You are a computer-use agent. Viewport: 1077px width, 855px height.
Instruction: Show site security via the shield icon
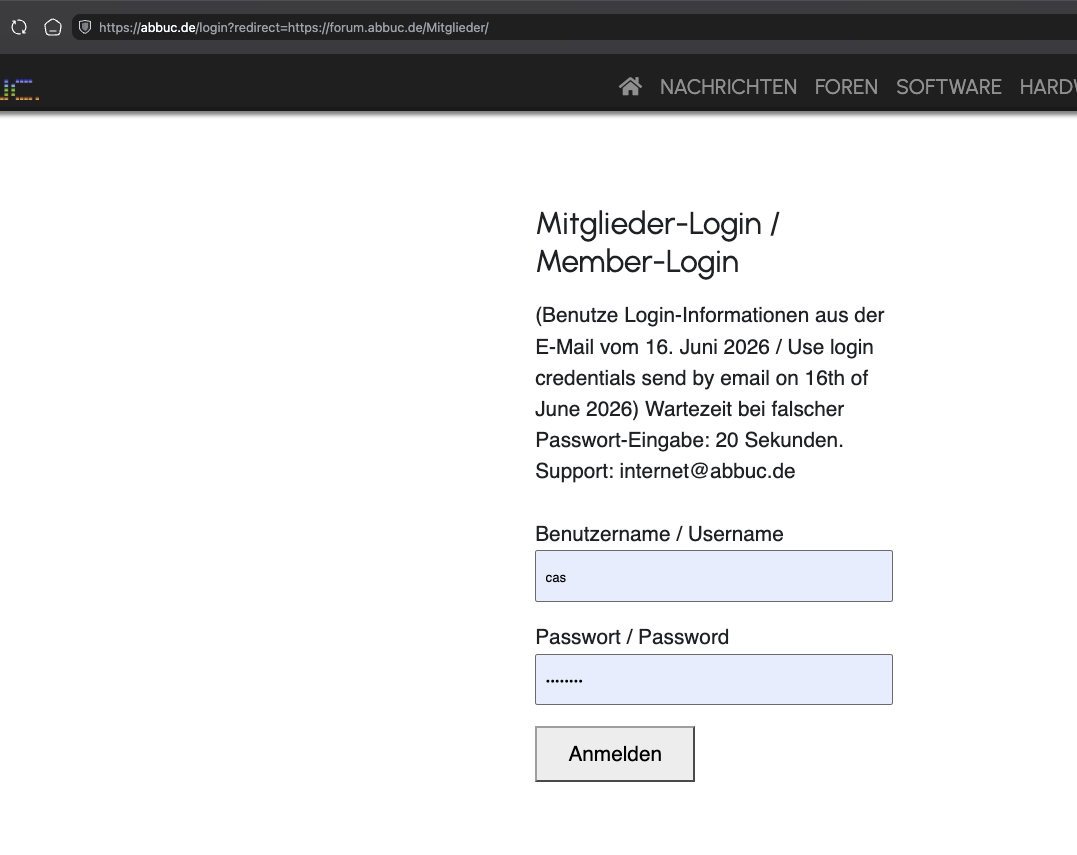coord(85,27)
